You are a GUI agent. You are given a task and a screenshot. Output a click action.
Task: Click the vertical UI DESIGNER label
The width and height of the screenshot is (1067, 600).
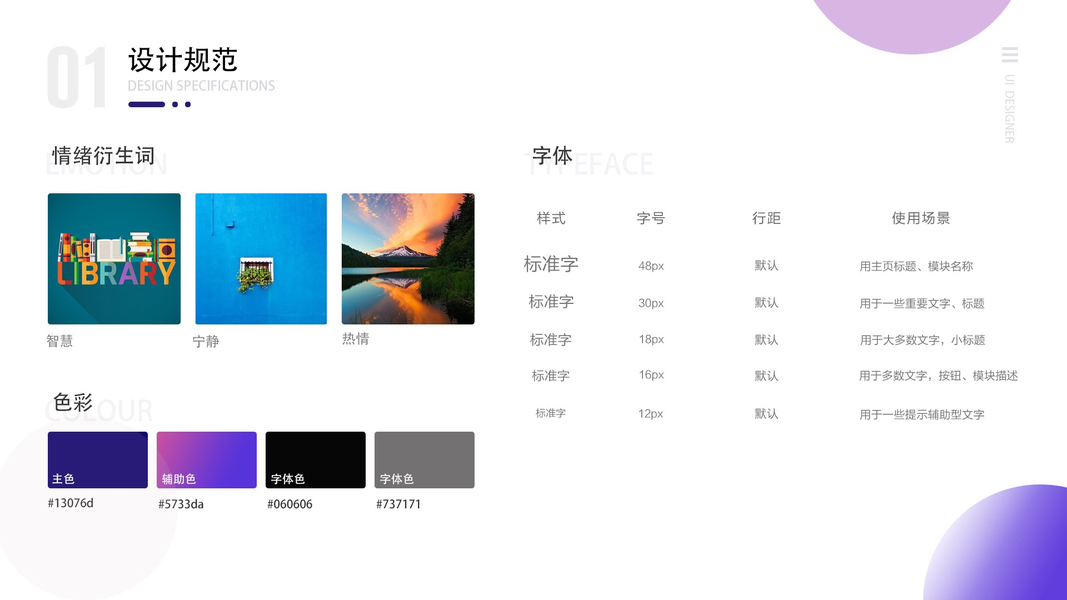(x=1010, y=108)
